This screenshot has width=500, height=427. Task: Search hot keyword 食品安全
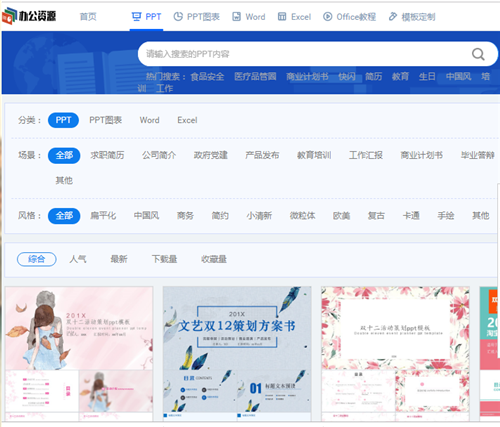pos(207,77)
